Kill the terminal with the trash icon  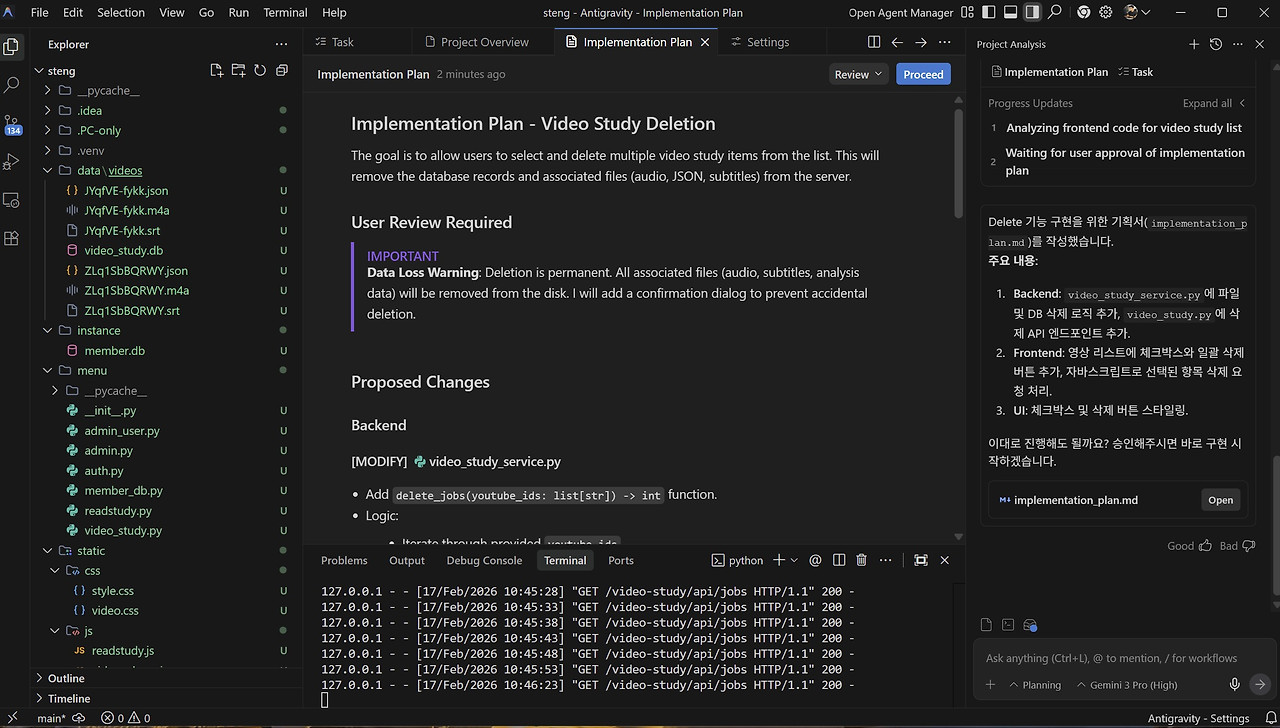click(861, 560)
